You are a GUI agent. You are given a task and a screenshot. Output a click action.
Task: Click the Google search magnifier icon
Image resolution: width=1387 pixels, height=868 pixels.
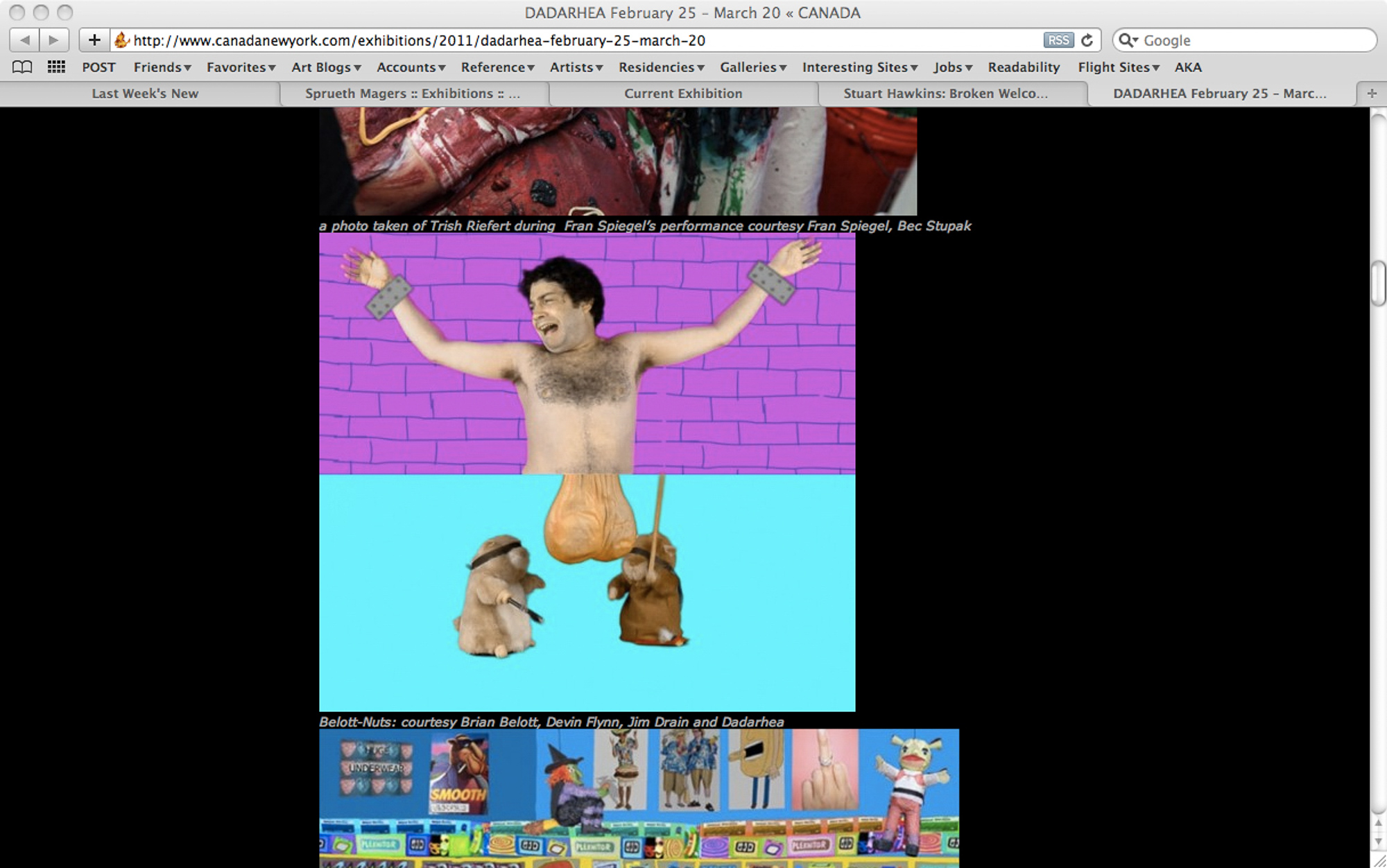1128,40
